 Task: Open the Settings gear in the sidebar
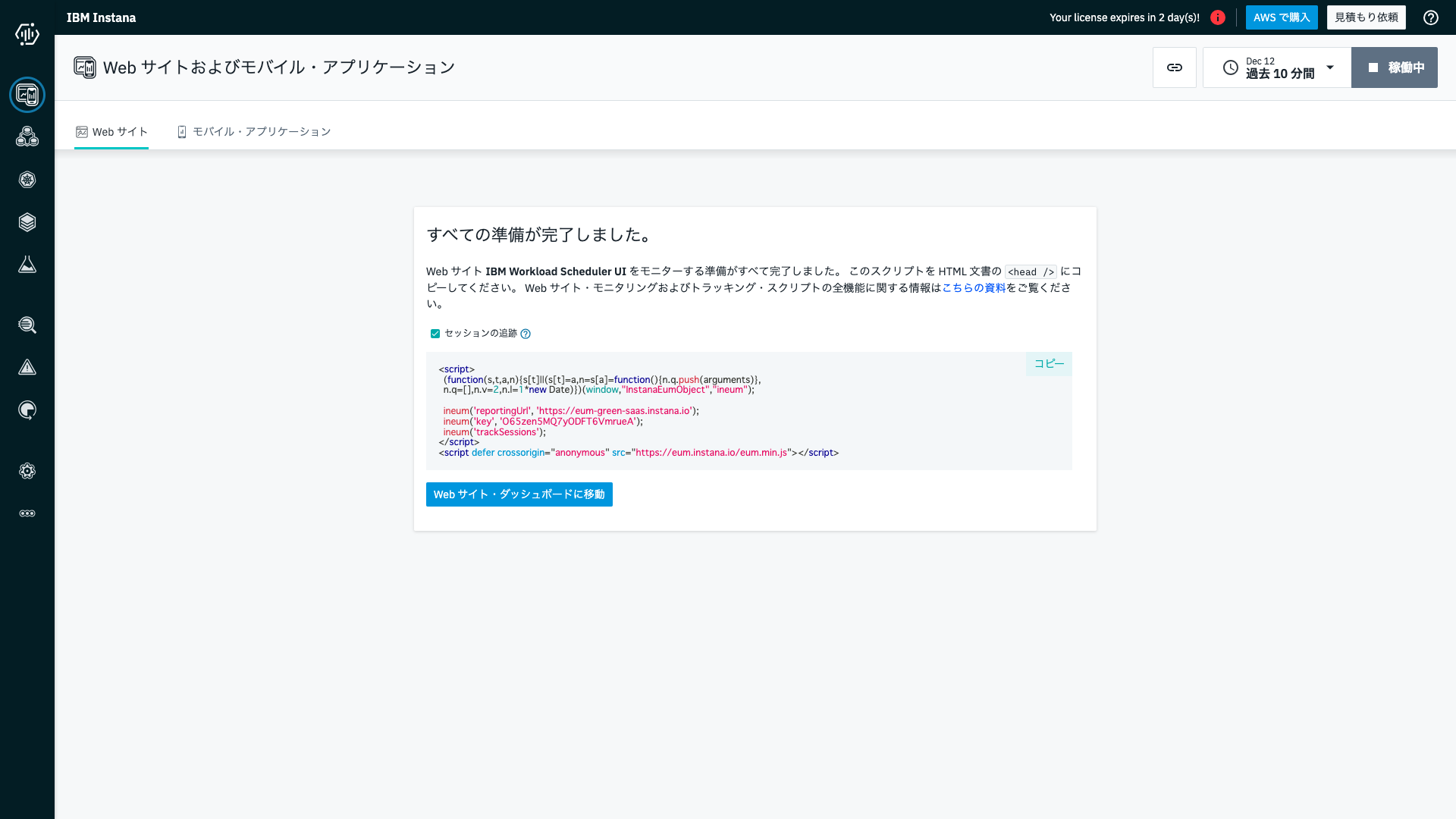(27, 471)
